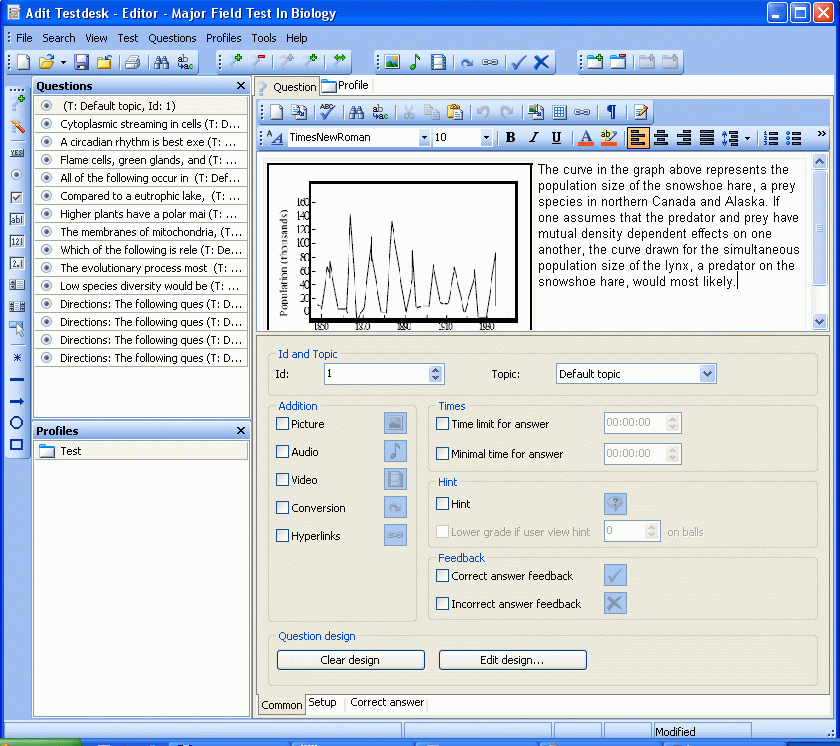Viewport: 840px width, 746px height.
Task: Click the Print icon in main toolbar
Action: [x=132, y=62]
